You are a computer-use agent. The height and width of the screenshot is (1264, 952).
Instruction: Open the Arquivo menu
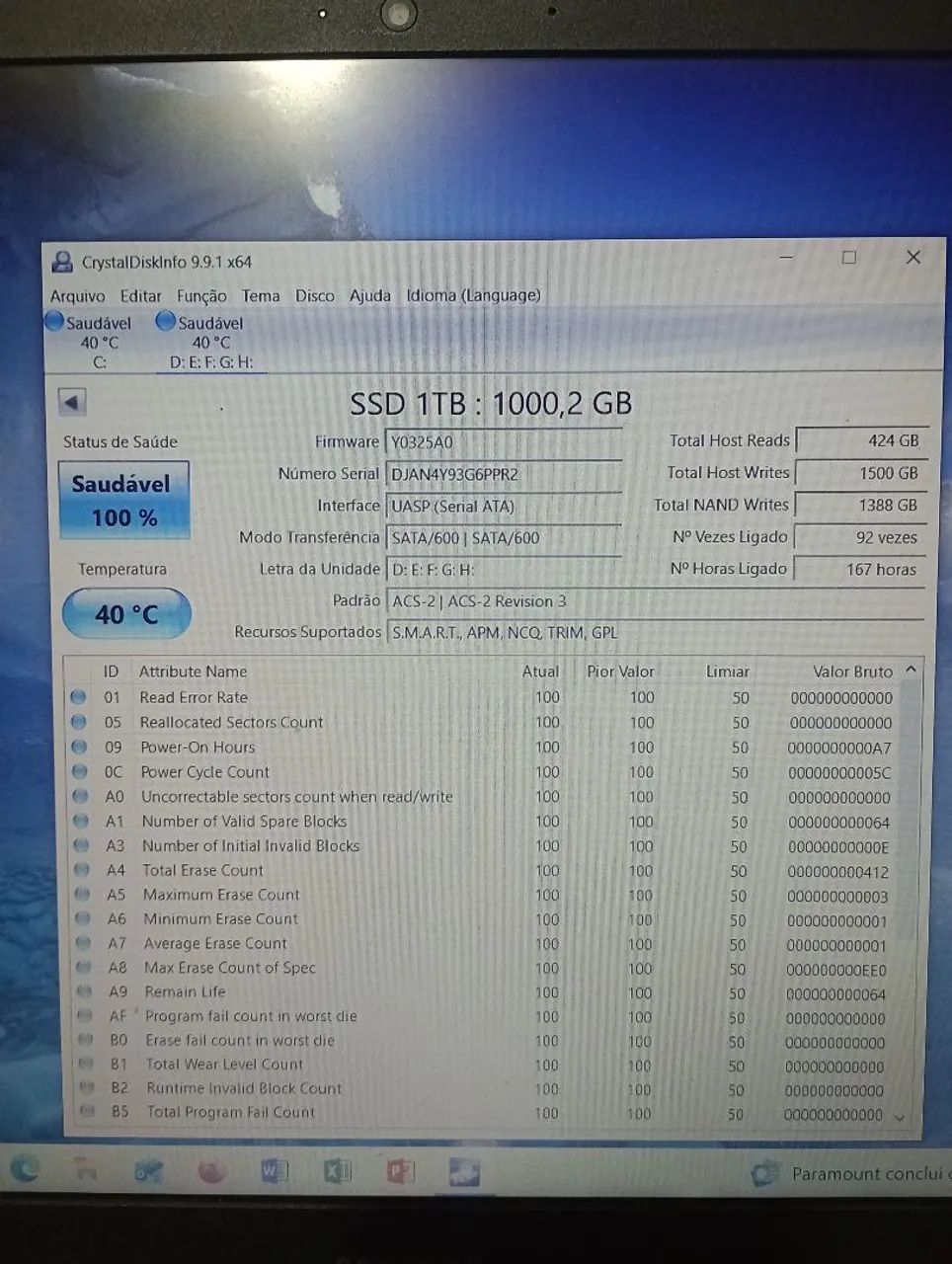click(x=77, y=296)
